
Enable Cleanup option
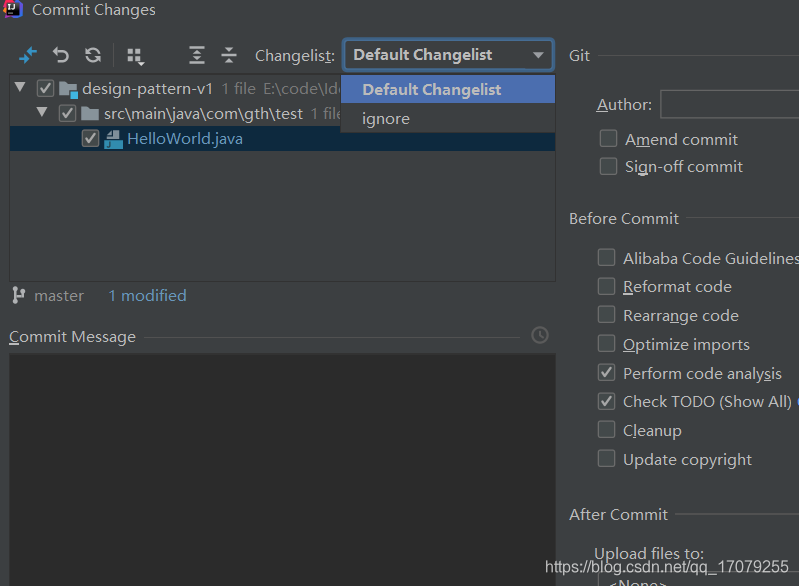pos(606,430)
